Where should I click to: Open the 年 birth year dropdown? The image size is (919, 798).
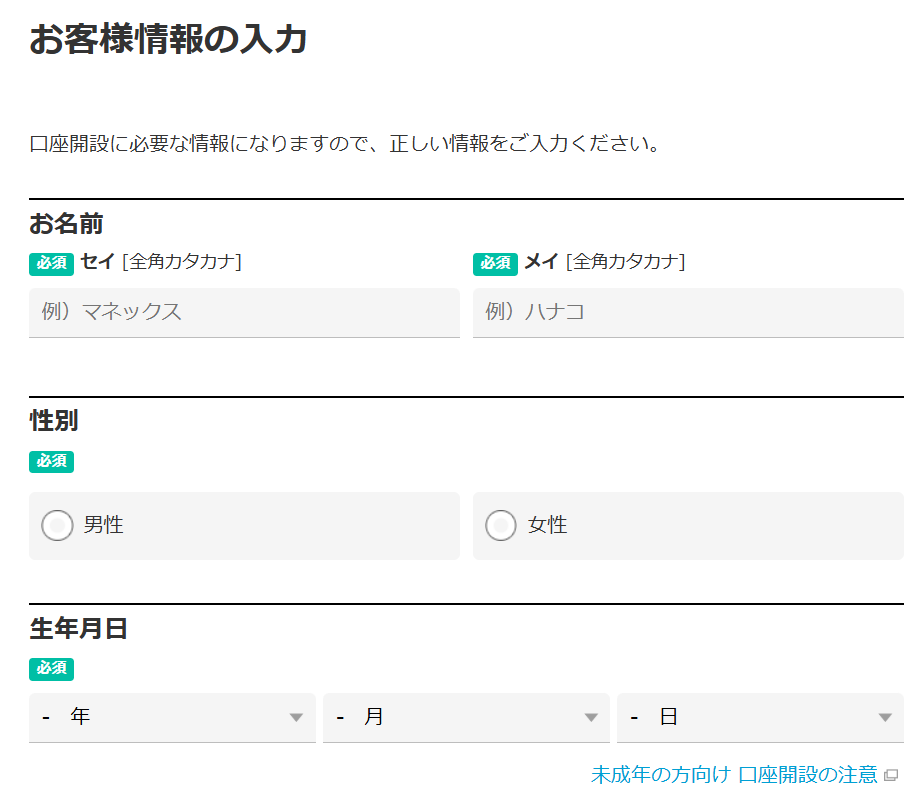(x=172, y=717)
